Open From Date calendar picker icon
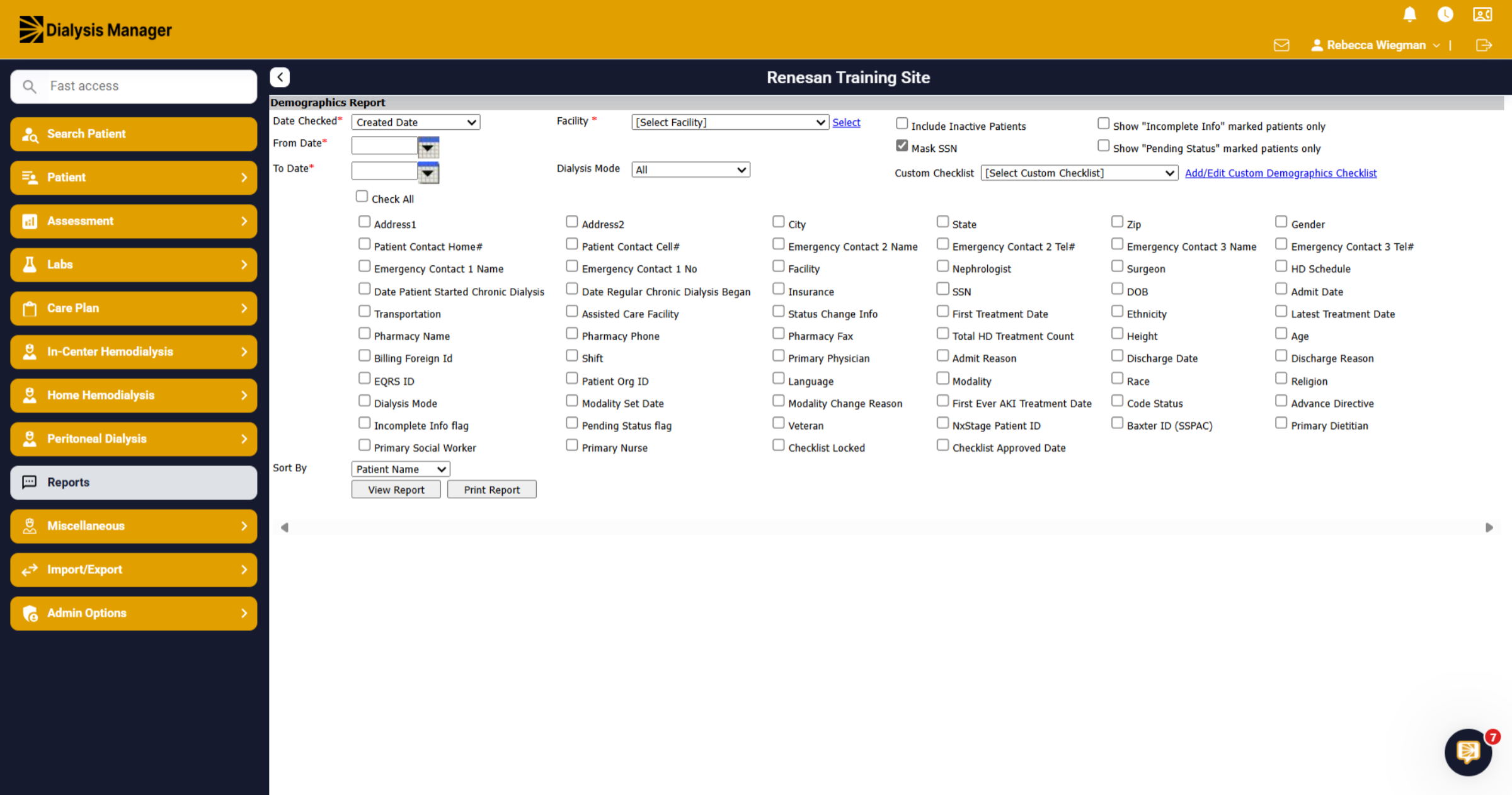Image resolution: width=1512 pixels, height=795 pixels. tap(428, 147)
